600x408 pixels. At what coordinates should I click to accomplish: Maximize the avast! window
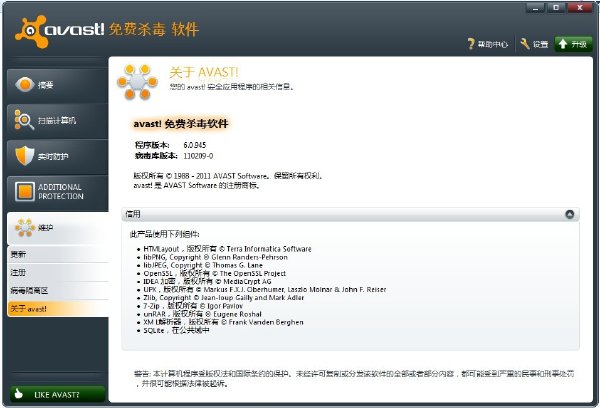tap(556, 8)
